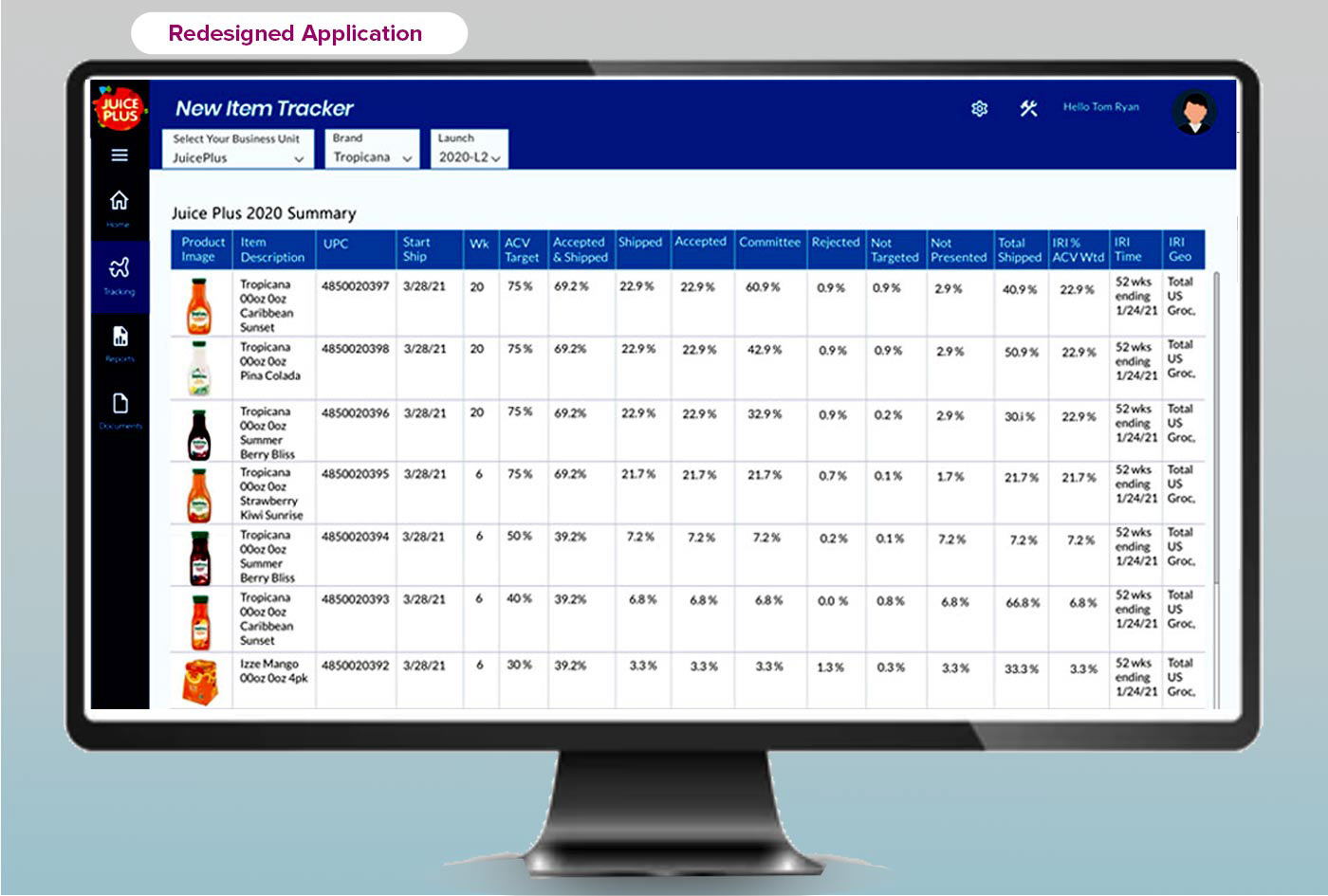Click the 33.3% Total Shipped value
Screen dimensions: 1328x896
[x=1022, y=668]
